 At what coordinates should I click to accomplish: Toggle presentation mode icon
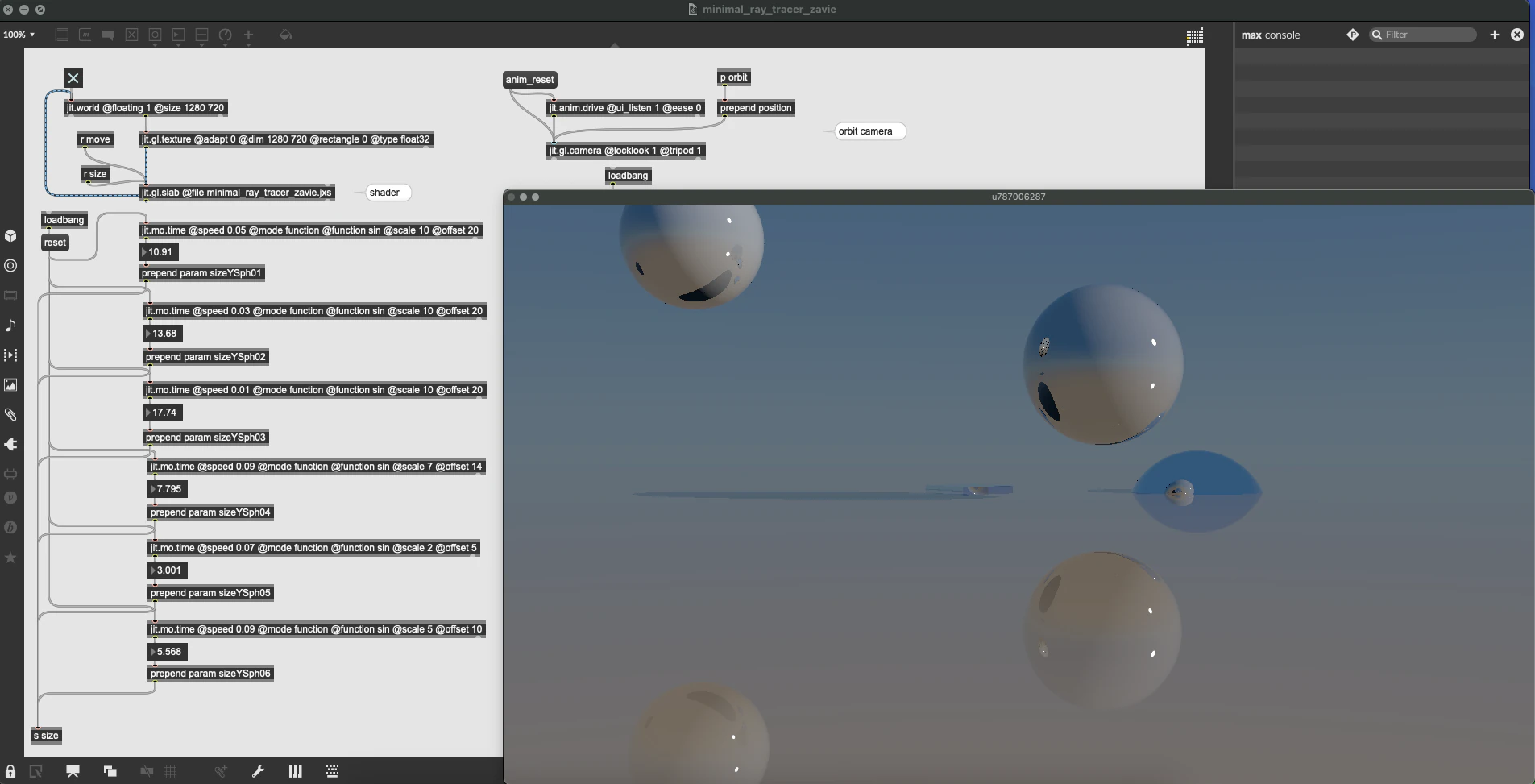[73, 771]
